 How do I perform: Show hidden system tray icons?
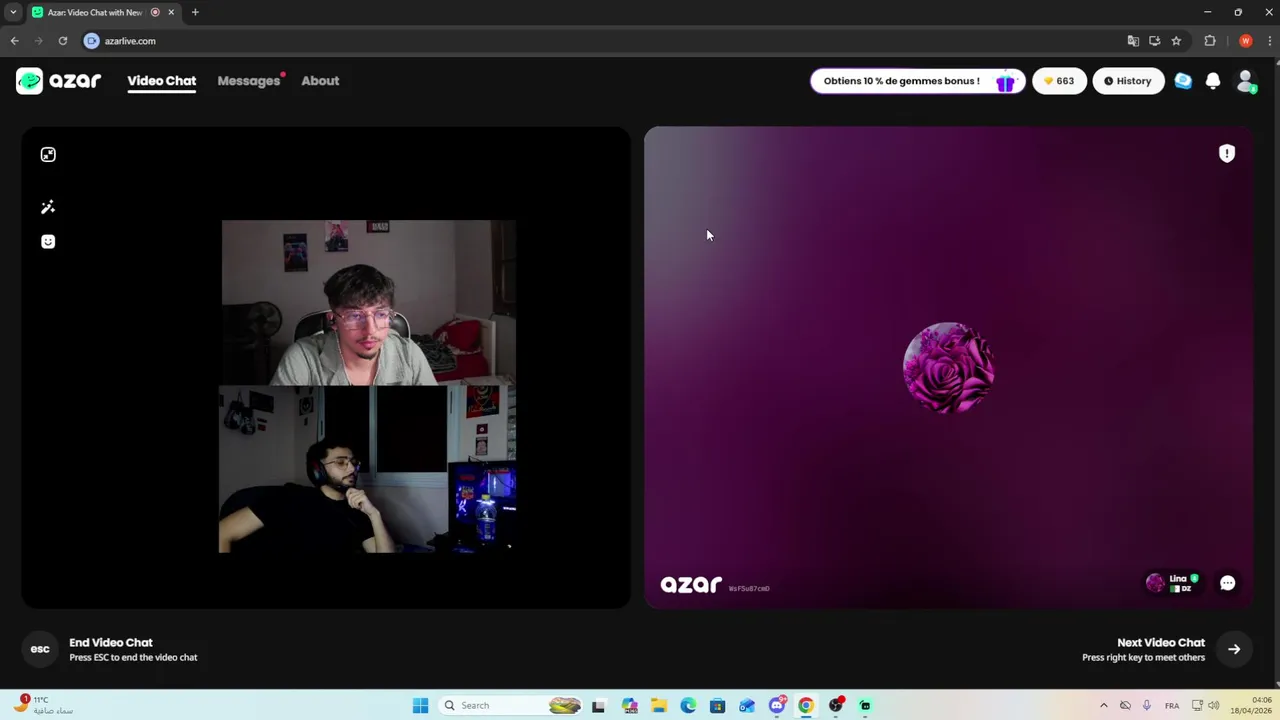coord(1104,705)
